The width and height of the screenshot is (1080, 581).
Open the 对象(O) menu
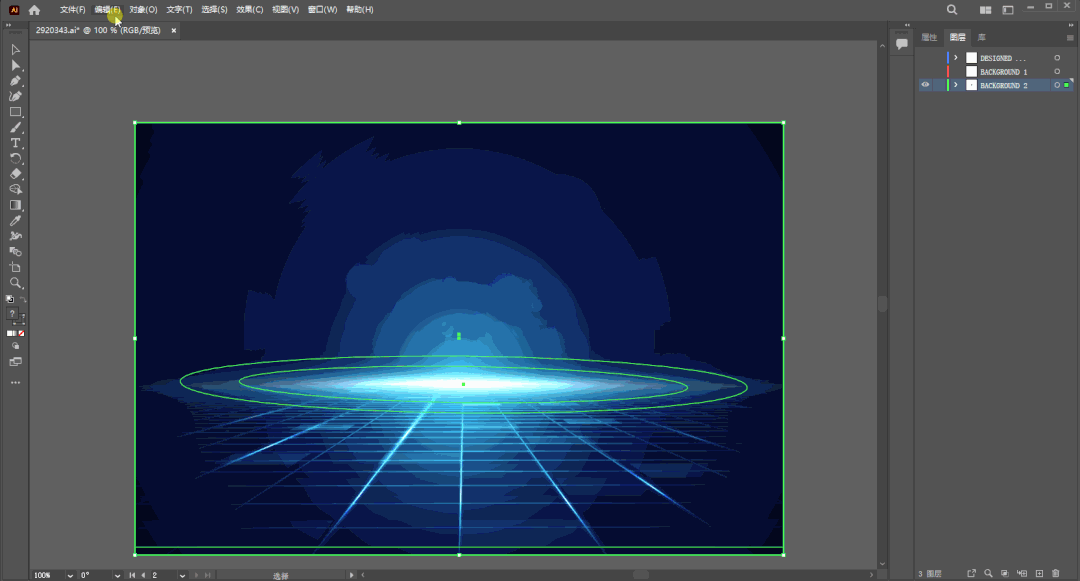143,10
